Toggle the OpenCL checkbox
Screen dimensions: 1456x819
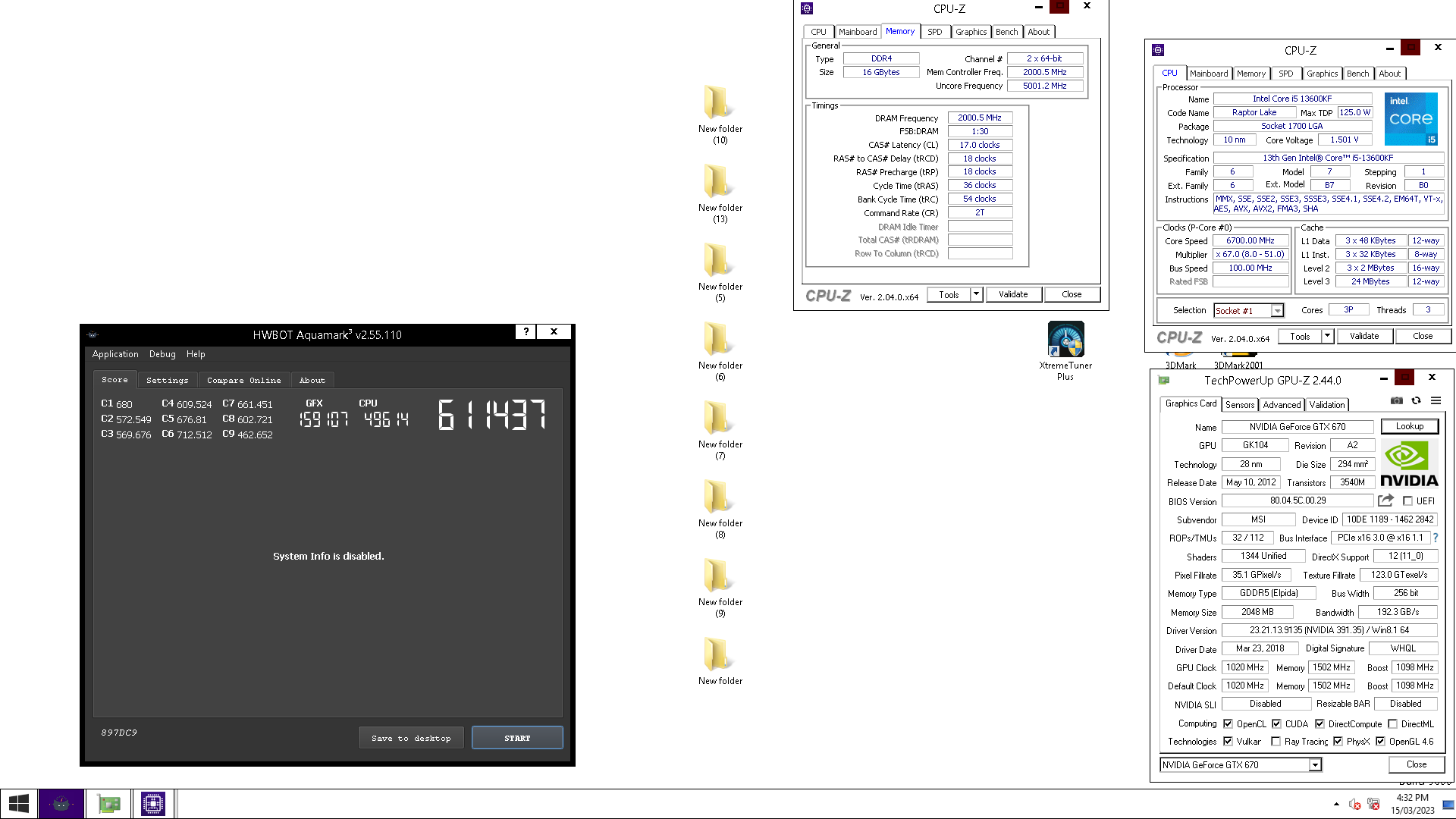(1228, 724)
